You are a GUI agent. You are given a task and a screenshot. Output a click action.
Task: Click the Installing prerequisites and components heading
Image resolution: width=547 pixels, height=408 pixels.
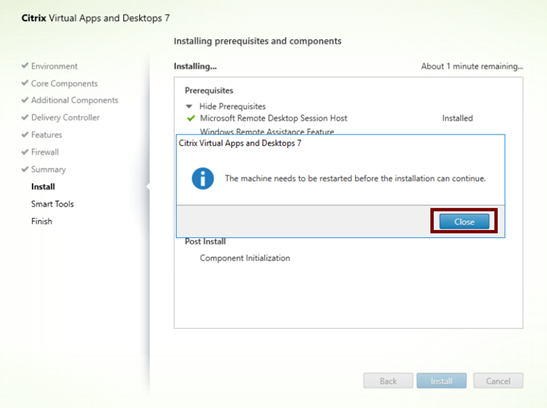point(257,41)
